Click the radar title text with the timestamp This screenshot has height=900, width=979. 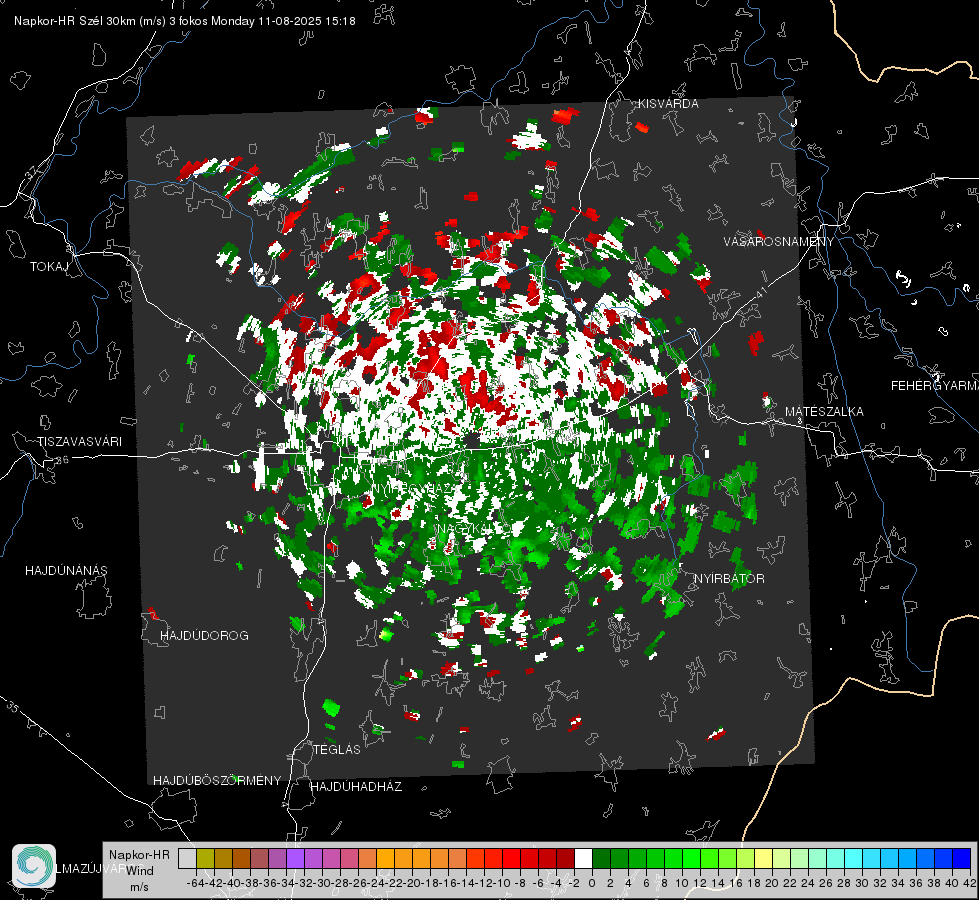185,21
